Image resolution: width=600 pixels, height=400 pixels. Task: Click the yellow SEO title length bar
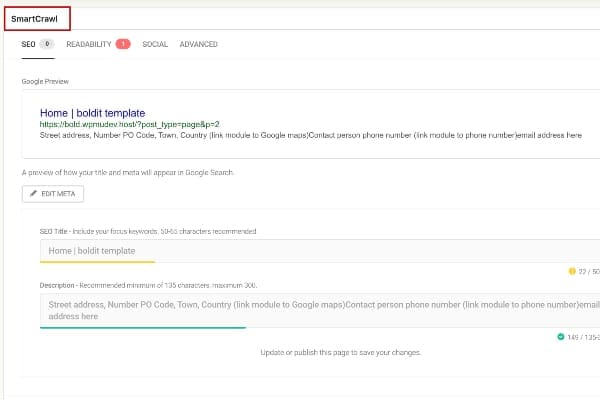[x=97, y=262]
